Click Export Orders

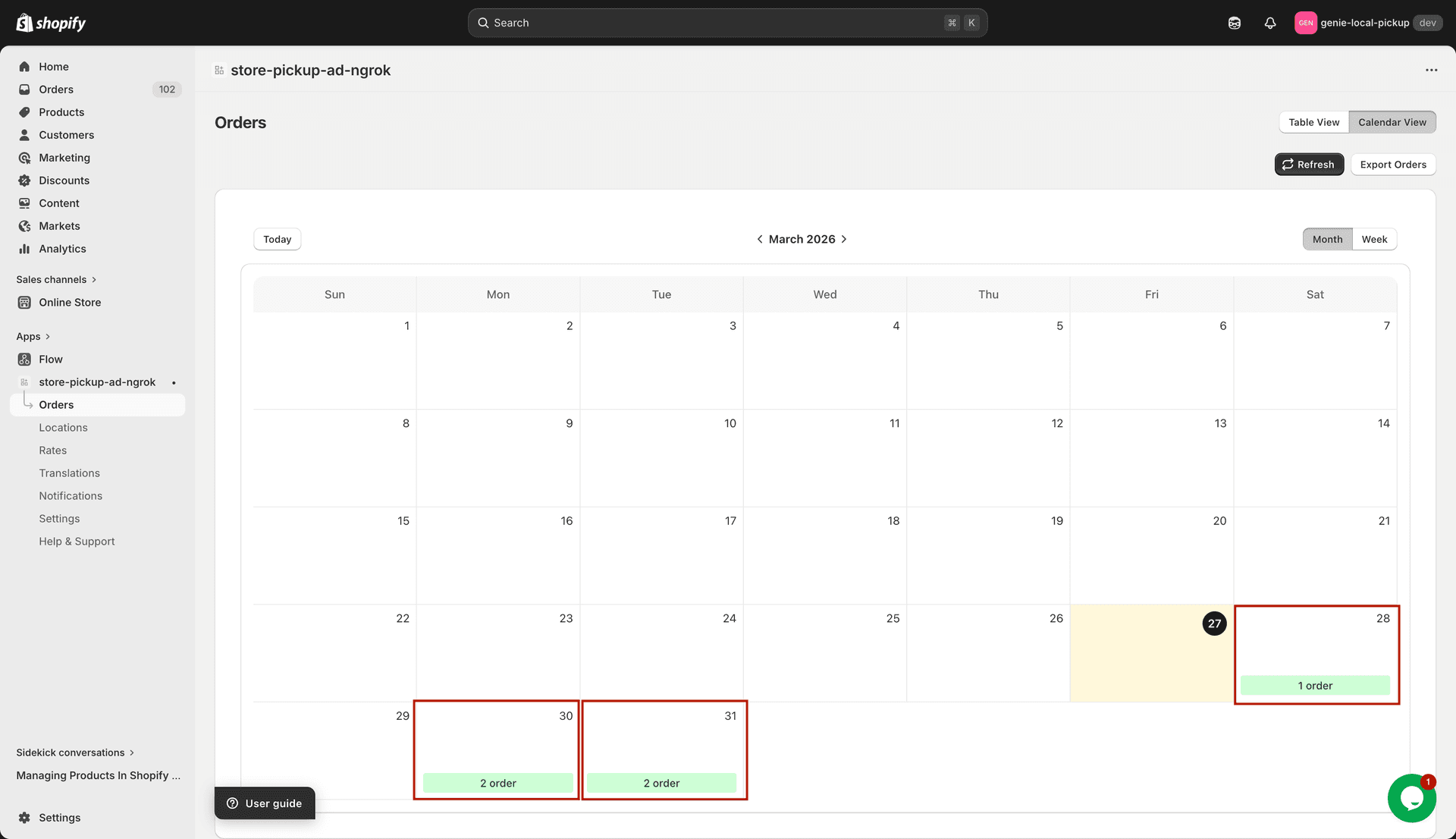pos(1393,164)
